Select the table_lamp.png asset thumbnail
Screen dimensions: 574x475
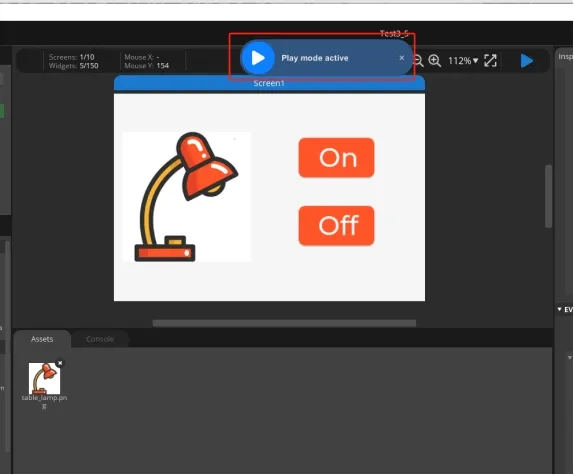44,378
